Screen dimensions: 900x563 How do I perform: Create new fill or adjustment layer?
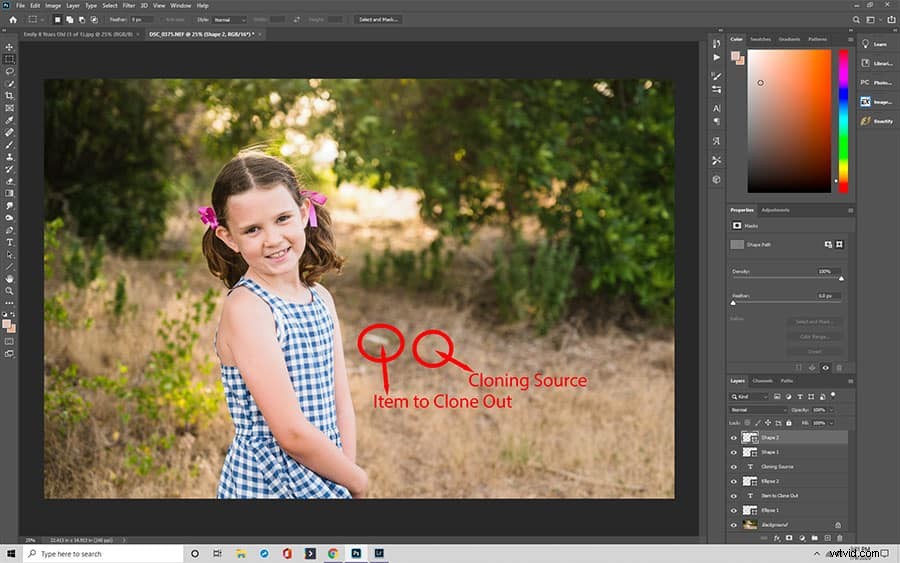[x=802, y=538]
